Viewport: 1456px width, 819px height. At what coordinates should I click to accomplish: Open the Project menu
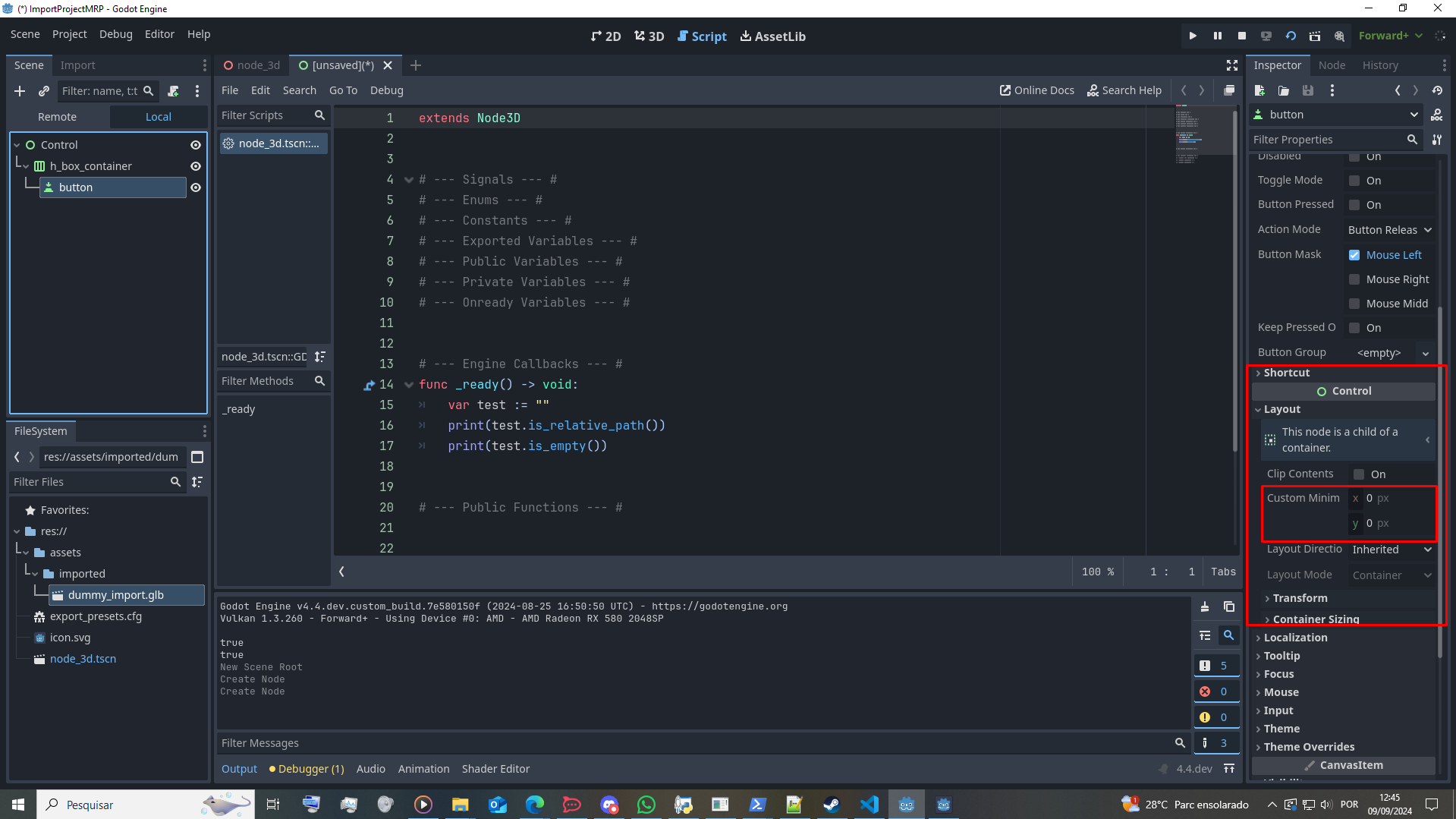coord(69,34)
